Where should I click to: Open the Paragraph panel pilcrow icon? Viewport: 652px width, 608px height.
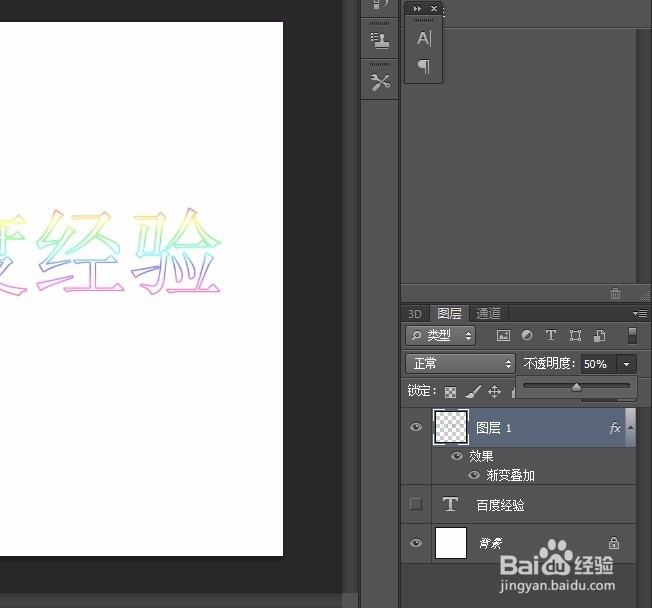click(x=424, y=66)
